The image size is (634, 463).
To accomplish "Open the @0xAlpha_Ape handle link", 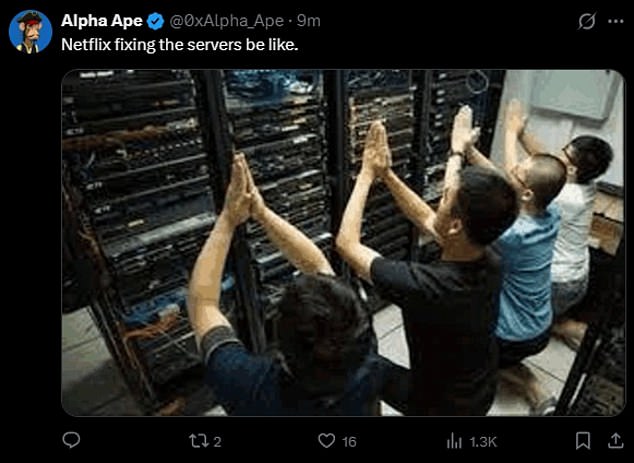I will [x=226, y=21].
